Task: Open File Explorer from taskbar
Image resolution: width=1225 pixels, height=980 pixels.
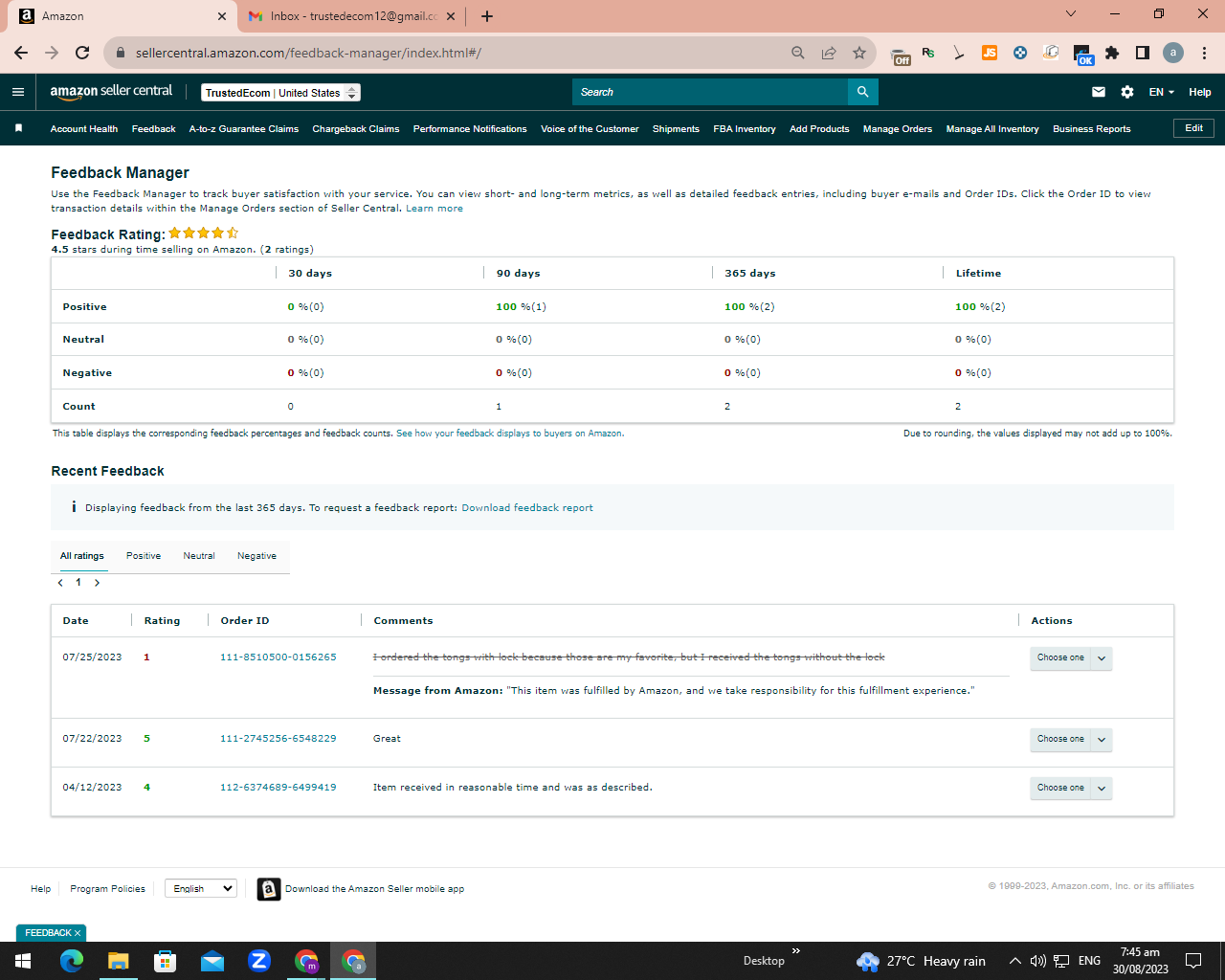Action: [x=119, y=961]
